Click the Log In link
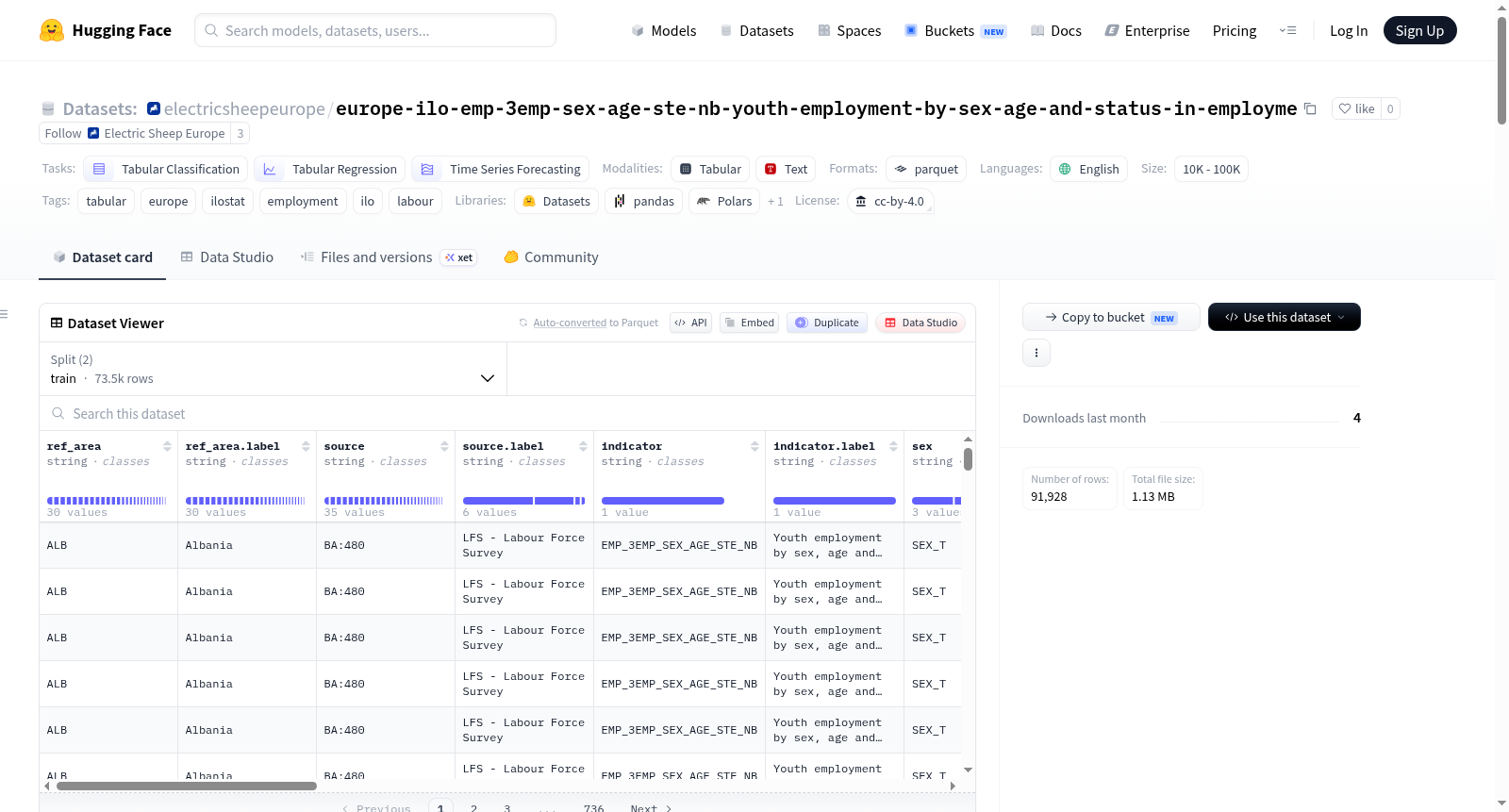Screen dimensions: 1509x812 pyautogui.click(x=1349, y=30)
